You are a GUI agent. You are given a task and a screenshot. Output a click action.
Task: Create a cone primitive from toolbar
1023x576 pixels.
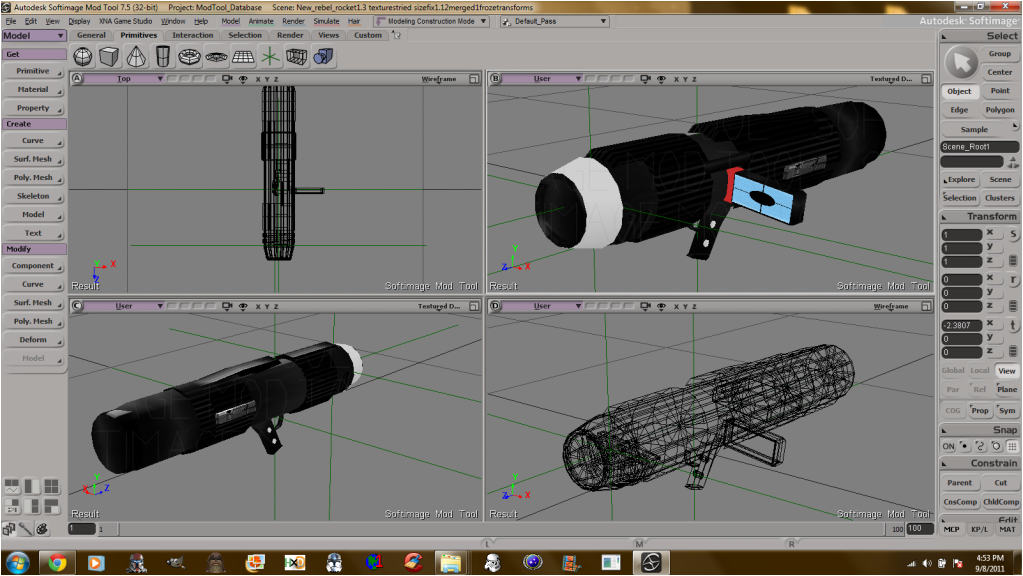coord(136,57)
